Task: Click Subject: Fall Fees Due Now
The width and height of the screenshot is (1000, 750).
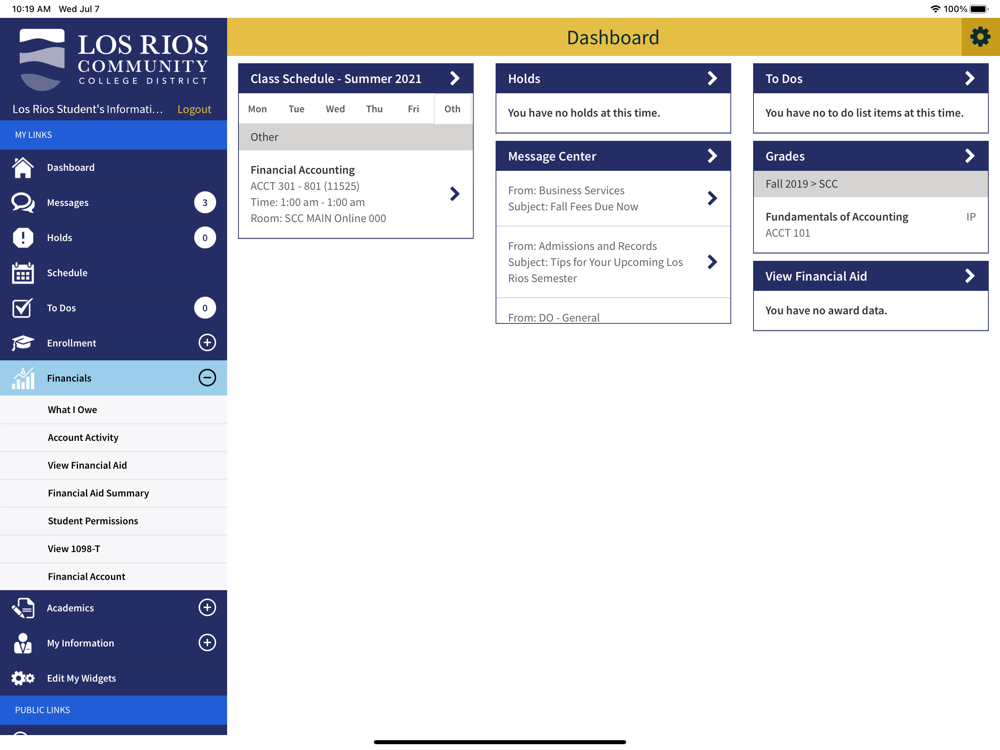Action: pos(573,207)
